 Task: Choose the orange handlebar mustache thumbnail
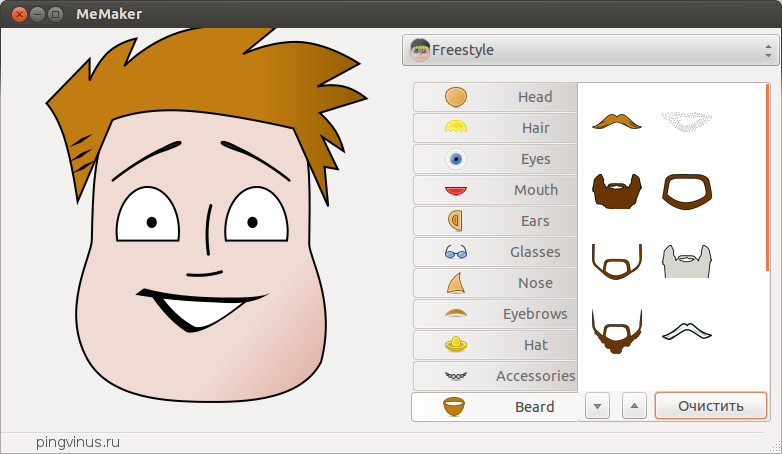(x=617, y=121)
